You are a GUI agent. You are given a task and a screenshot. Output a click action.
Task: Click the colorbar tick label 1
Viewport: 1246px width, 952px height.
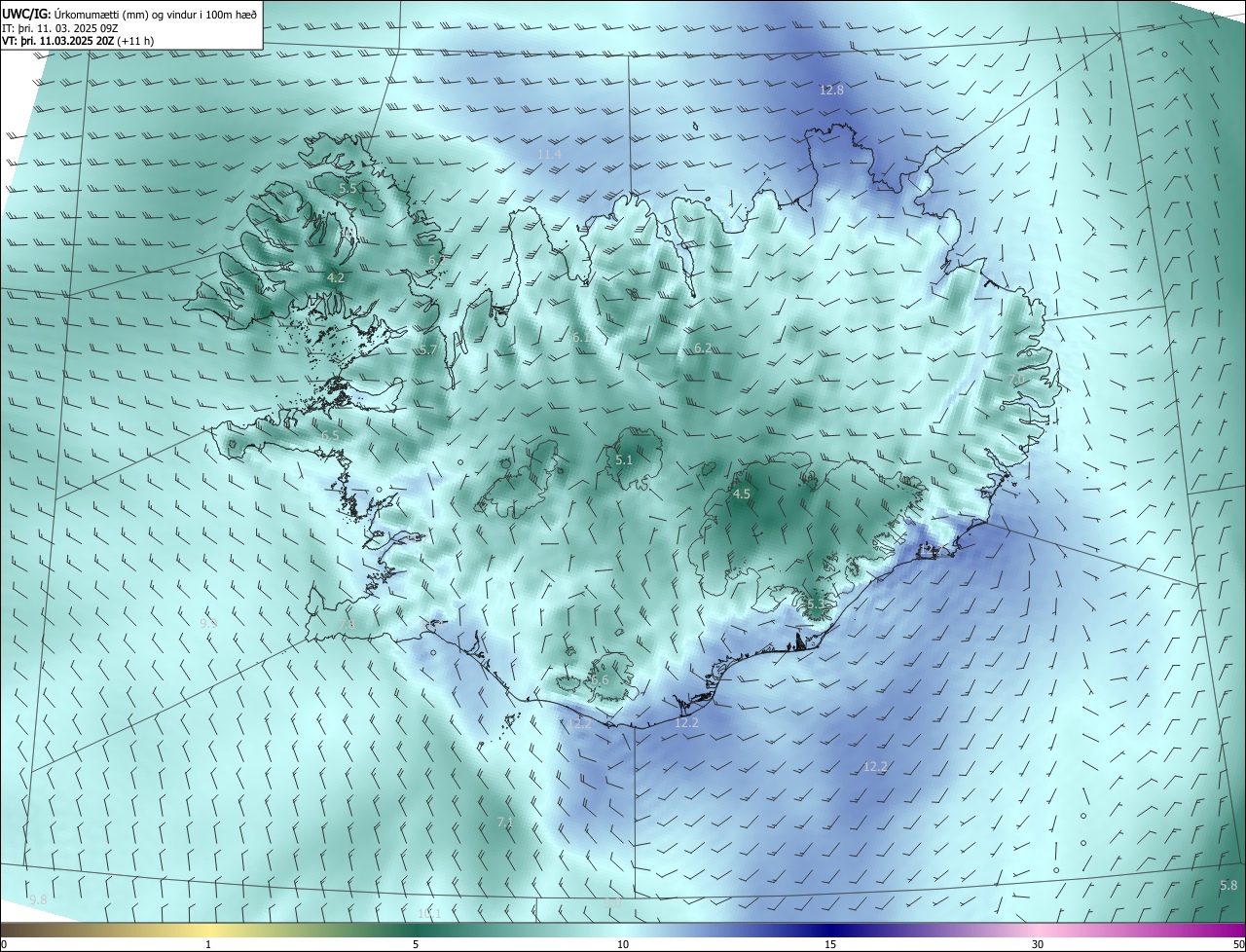tap(208, 944)
